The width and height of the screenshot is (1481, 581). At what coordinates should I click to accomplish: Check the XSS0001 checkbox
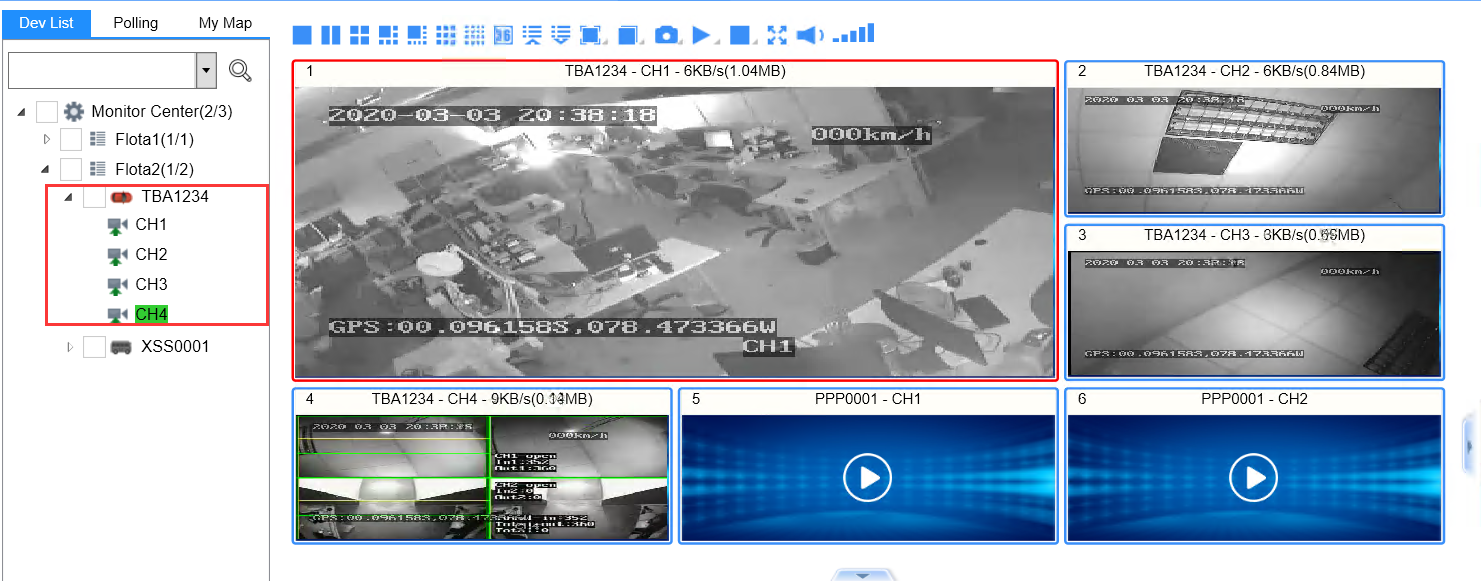pyautogui.click(x=94, y=347)
